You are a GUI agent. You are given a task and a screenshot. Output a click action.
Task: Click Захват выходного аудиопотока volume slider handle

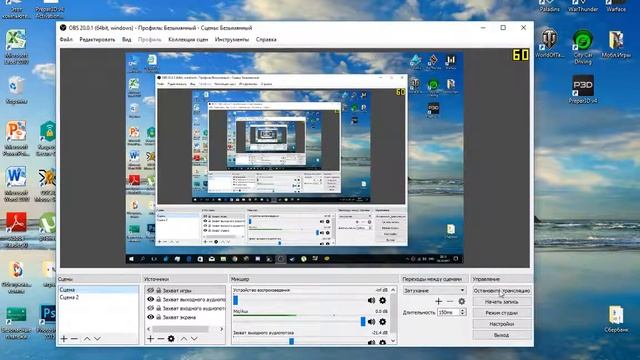291,341
